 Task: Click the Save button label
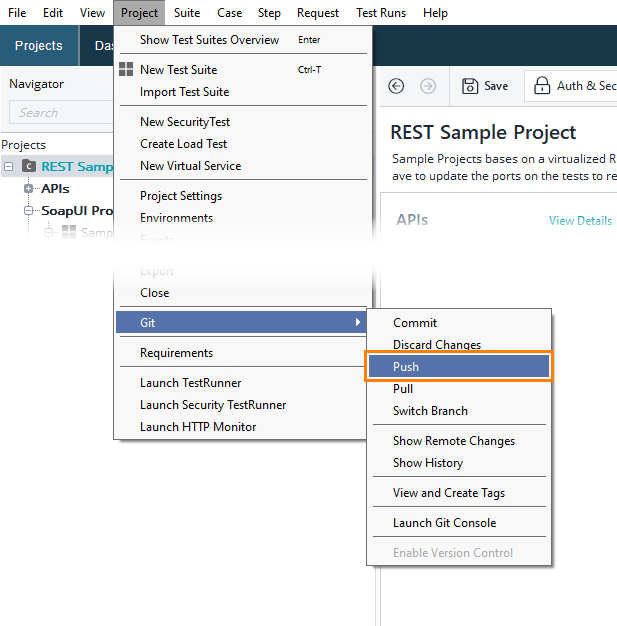pos(496,86)
